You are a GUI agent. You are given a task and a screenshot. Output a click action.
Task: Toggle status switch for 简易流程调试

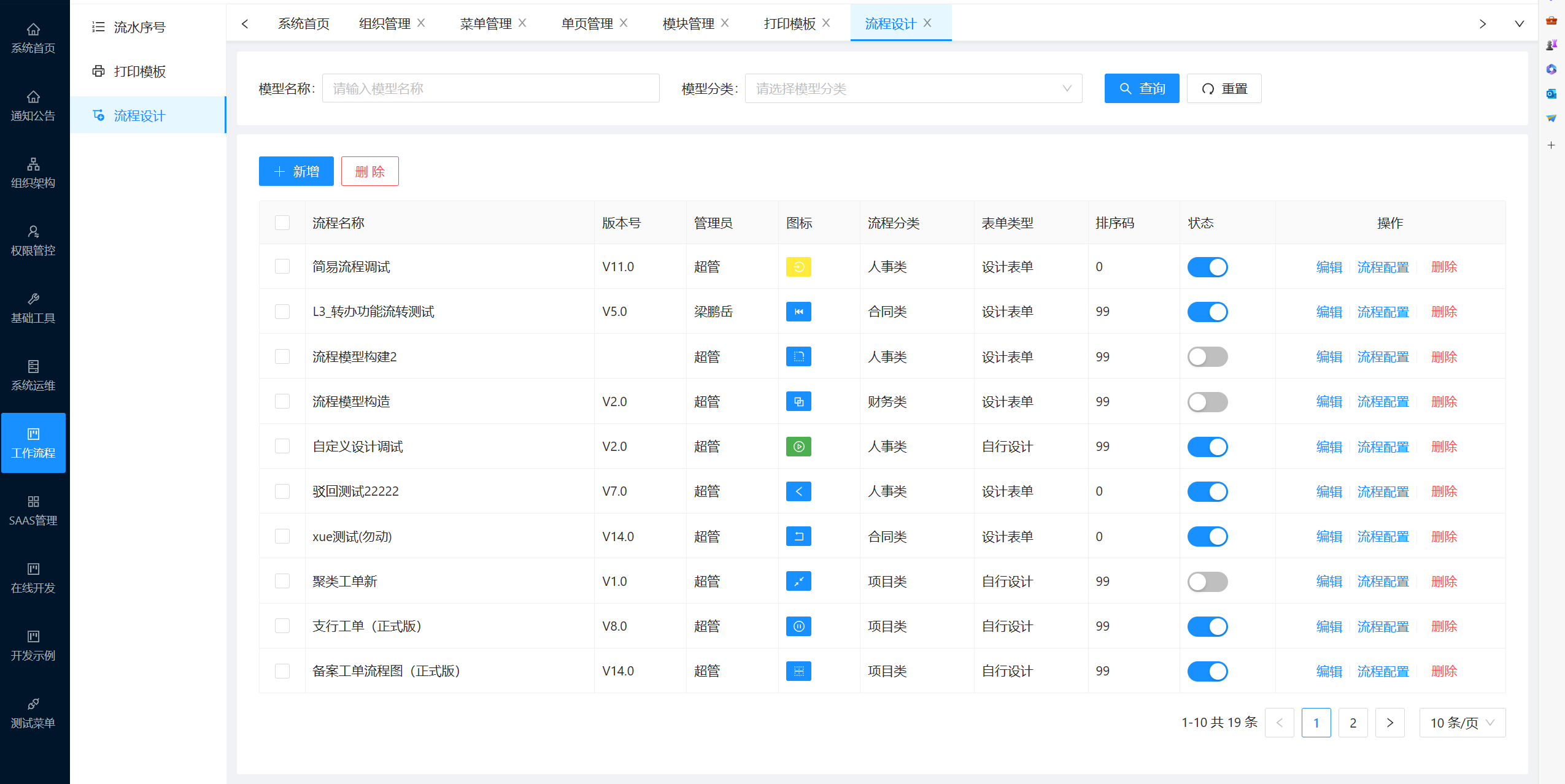(x=1207, y=267)
